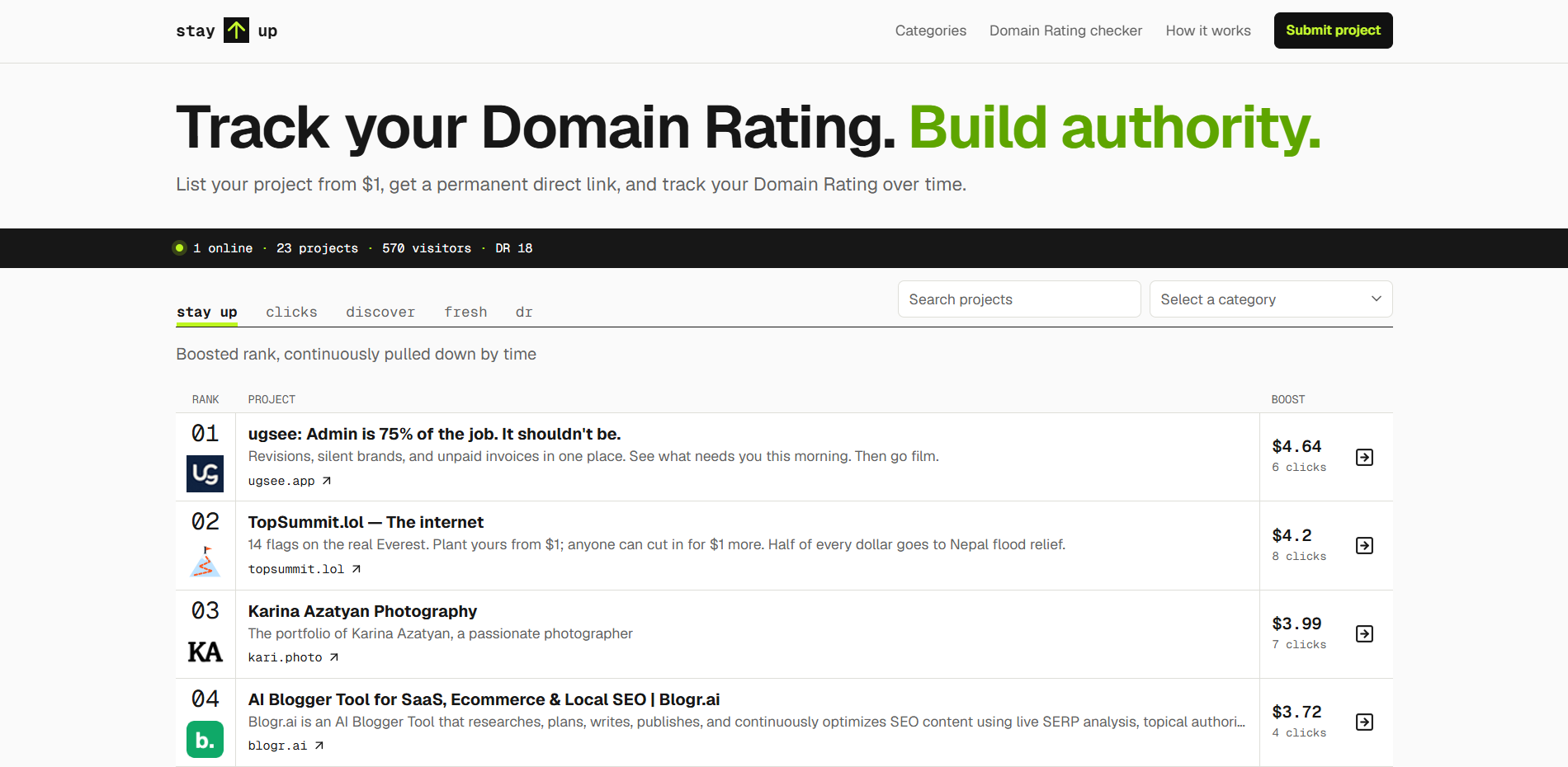
Task: Open the Domain Rating checker page
Action: [1066, 31]
